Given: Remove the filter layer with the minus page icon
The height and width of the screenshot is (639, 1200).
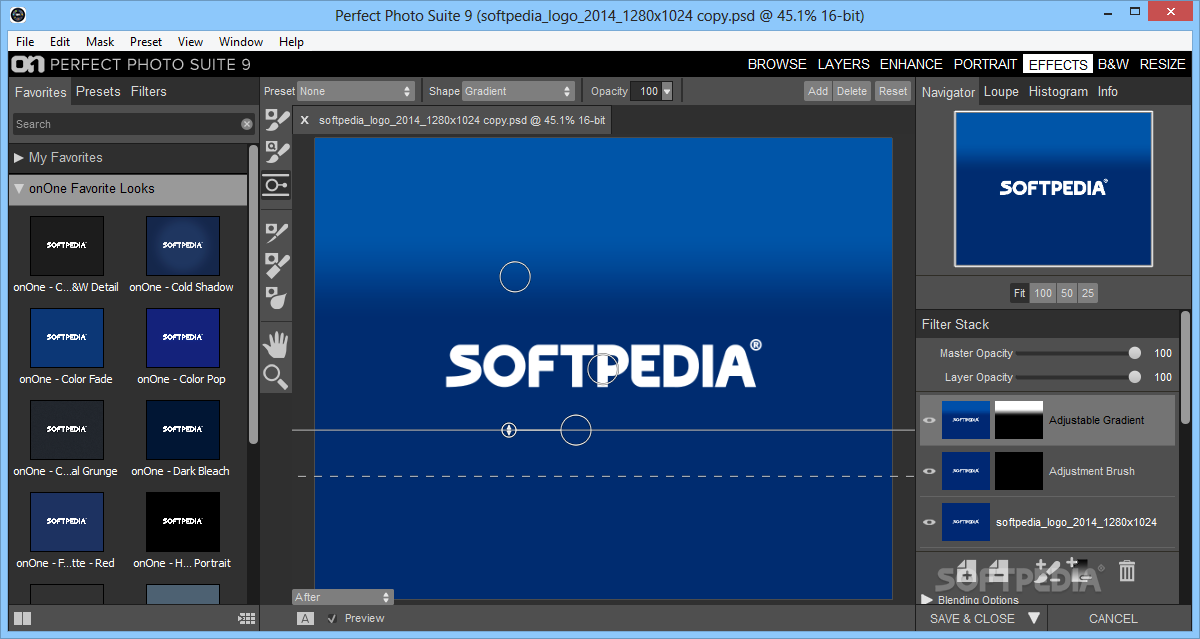Looking at the screenshot, I should coord(997,571).
